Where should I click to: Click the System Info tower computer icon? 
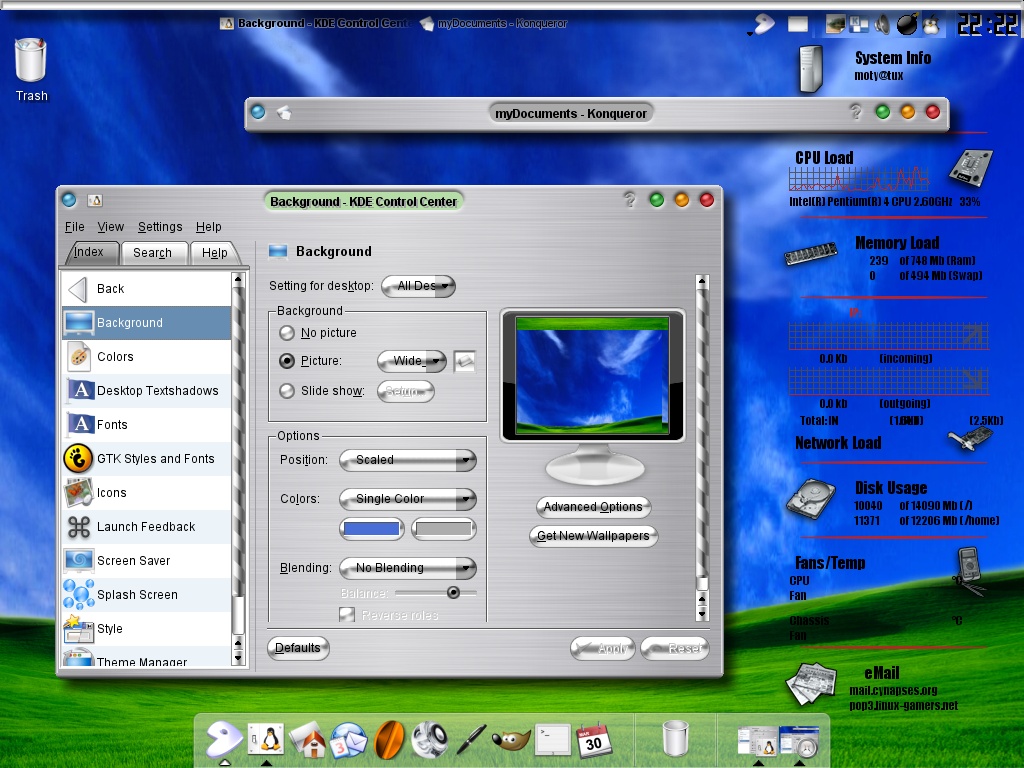coord(810,68)
